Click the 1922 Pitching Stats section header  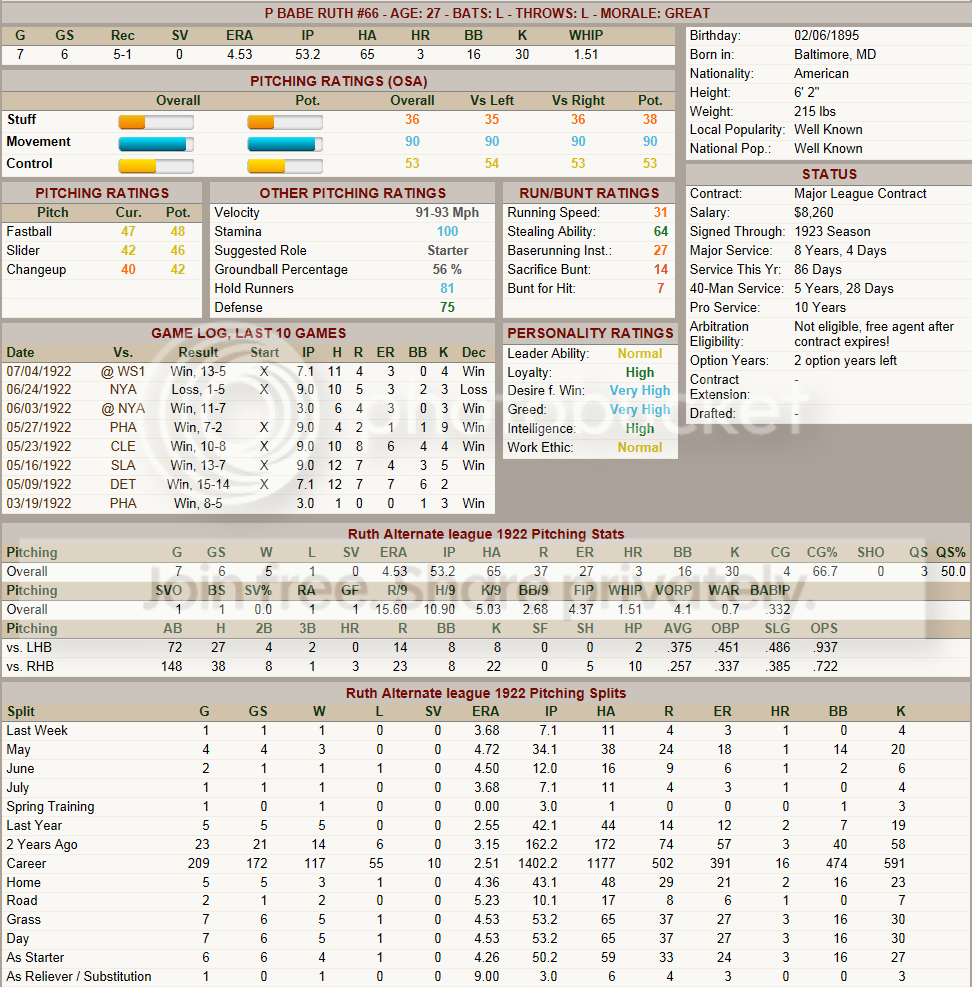point(485,534)
